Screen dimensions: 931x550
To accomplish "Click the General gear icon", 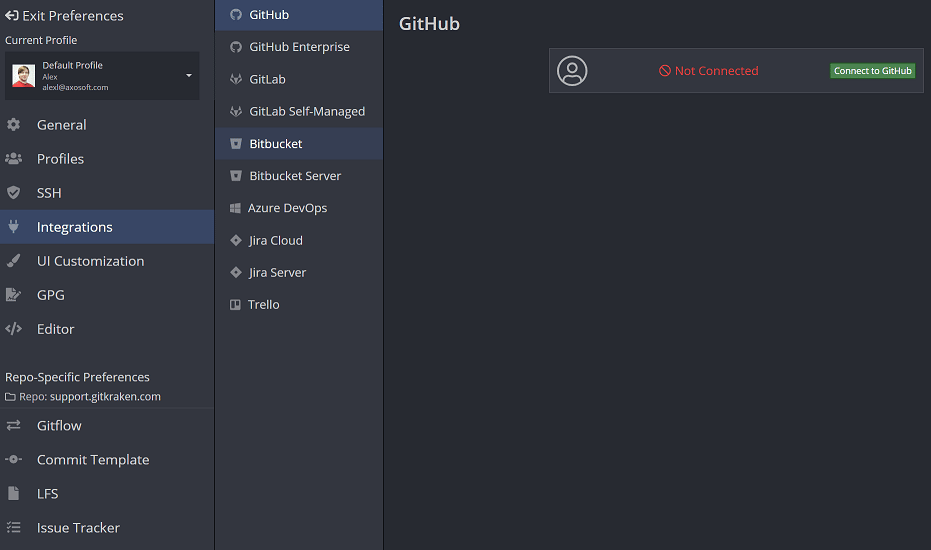I will (14, 125).
